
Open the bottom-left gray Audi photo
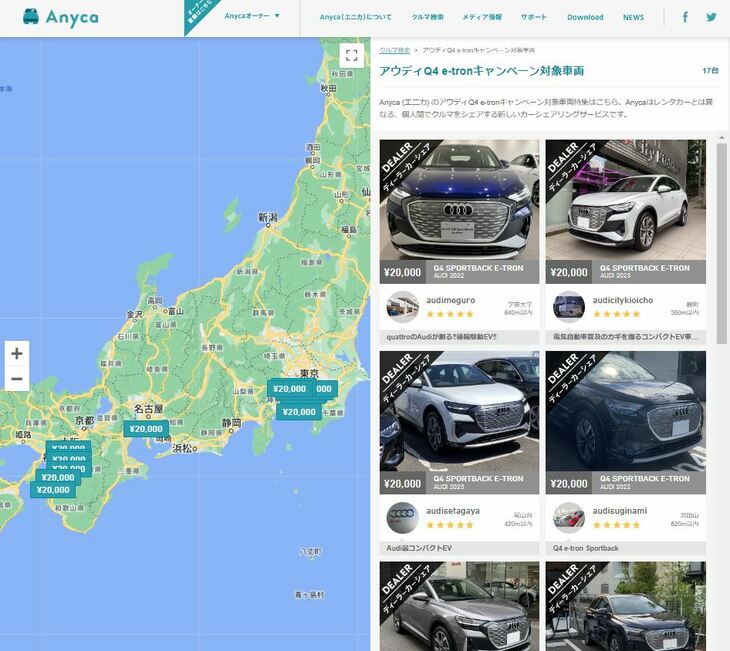click(x=459, y=606)
